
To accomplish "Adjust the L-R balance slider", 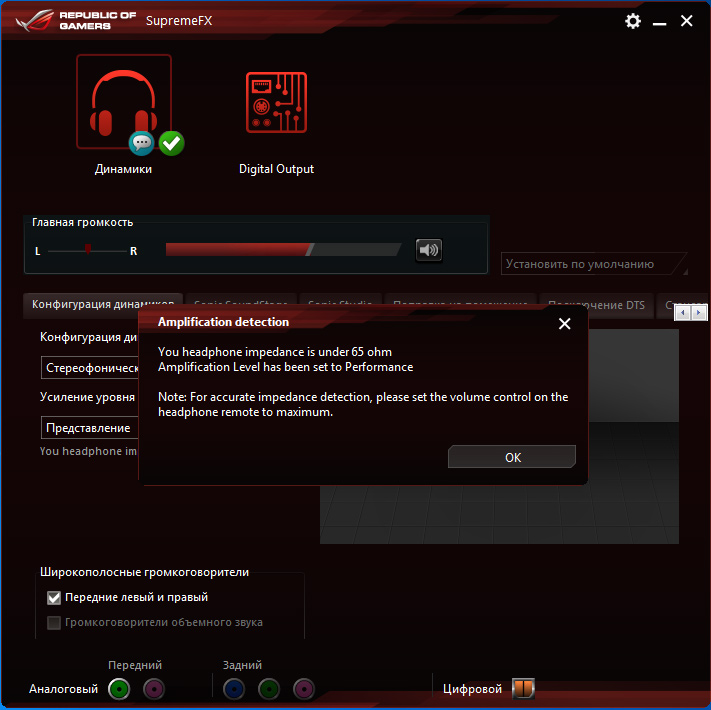I will tap(88, 250).
